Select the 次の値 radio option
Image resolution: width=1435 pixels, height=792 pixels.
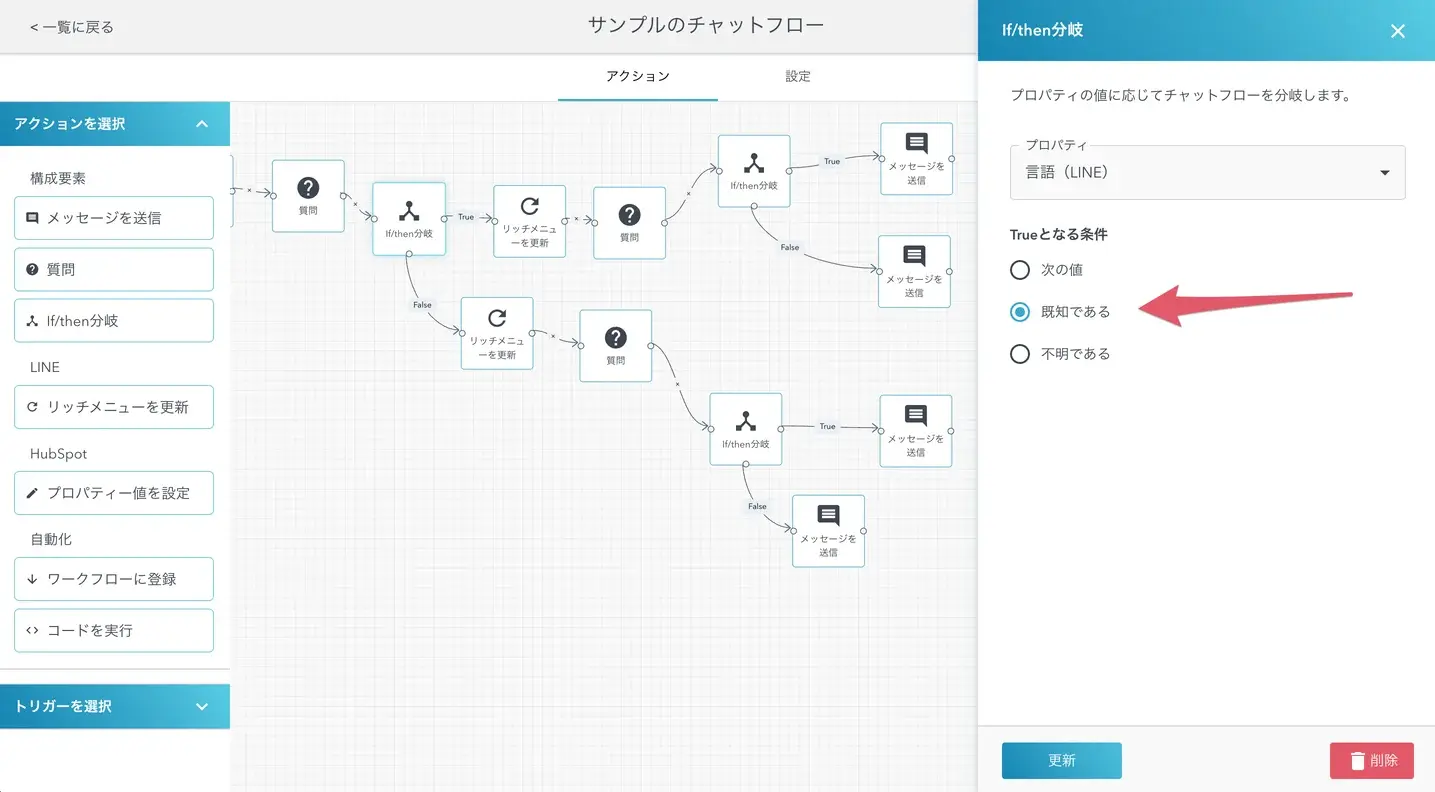tap(1019, 270)
